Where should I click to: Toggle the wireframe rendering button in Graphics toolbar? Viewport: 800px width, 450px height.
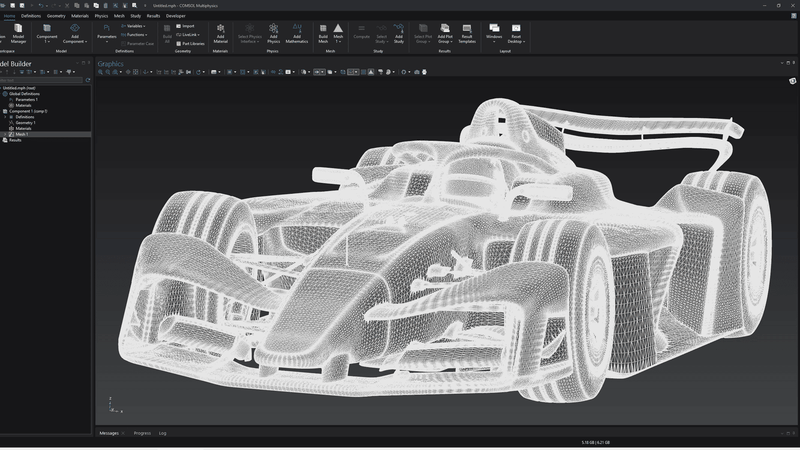pyautogui.click(x=343, y=72)
